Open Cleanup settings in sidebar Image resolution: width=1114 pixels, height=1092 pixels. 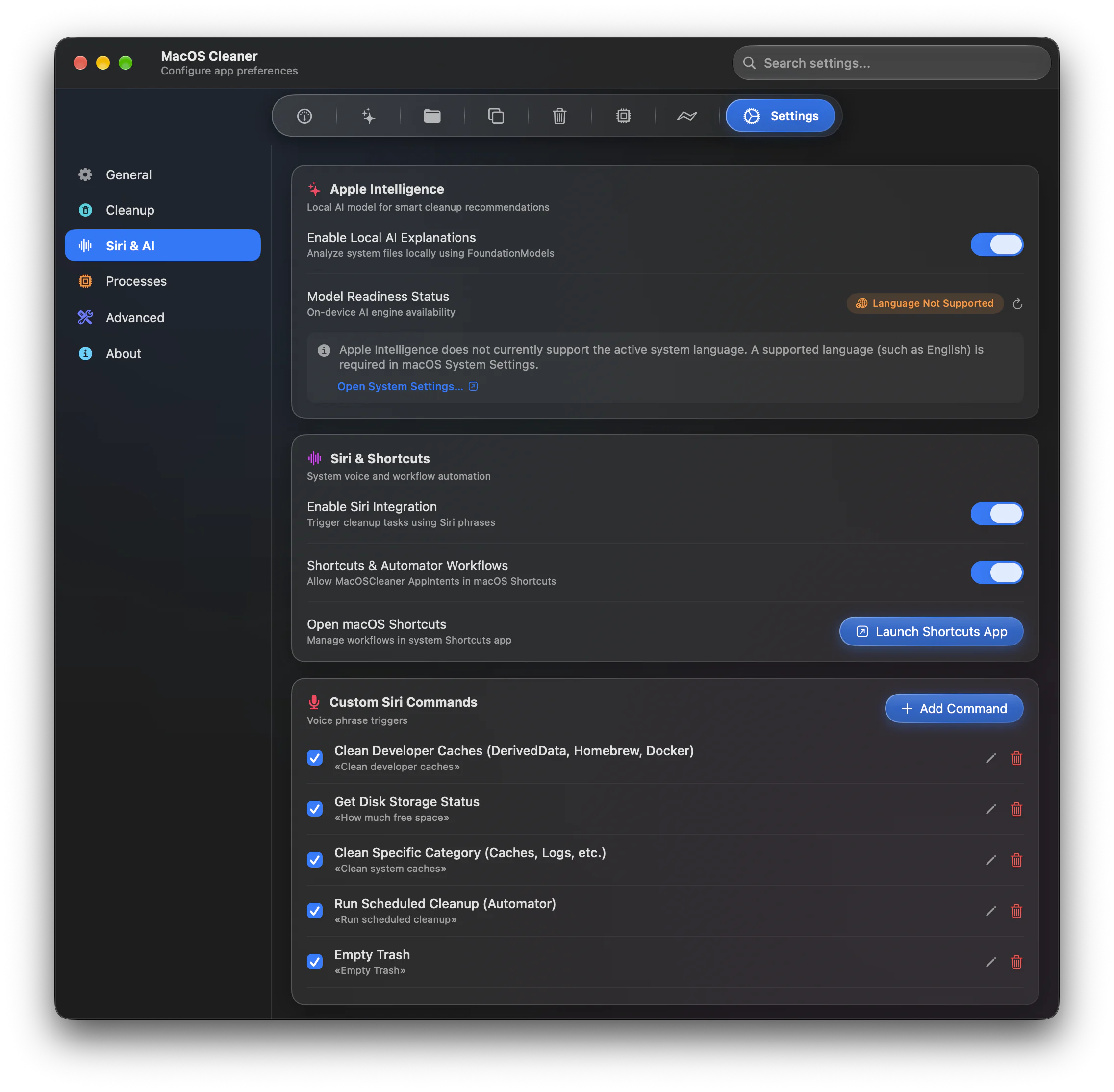(x=162, y=210)
